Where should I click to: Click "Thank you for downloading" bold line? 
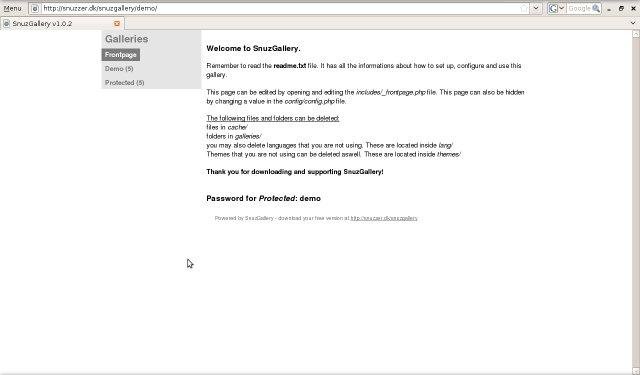click(x=295, y=172)
